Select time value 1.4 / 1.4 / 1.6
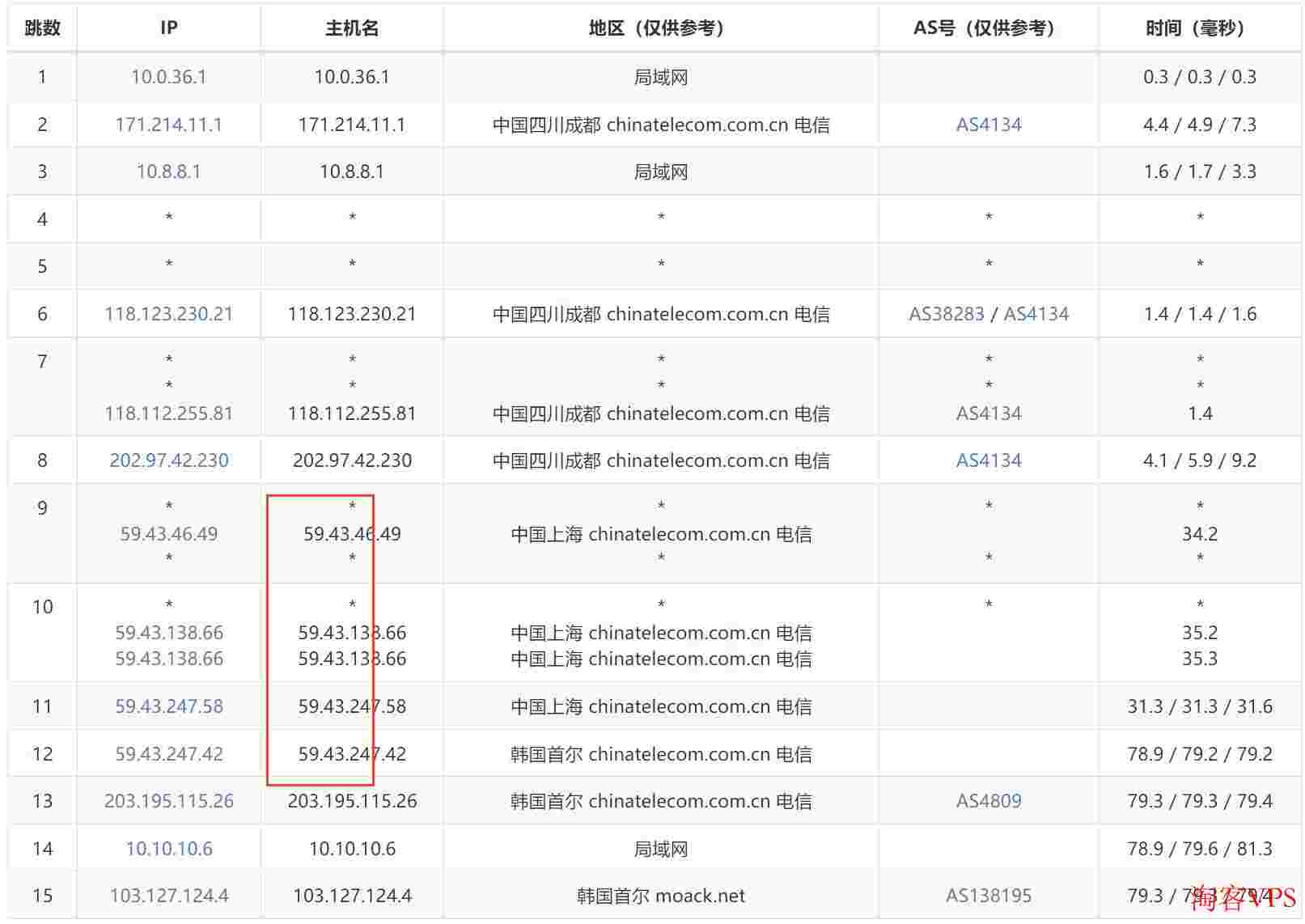Viewport: 1305px width, 924px height. tap(1200, 314)
